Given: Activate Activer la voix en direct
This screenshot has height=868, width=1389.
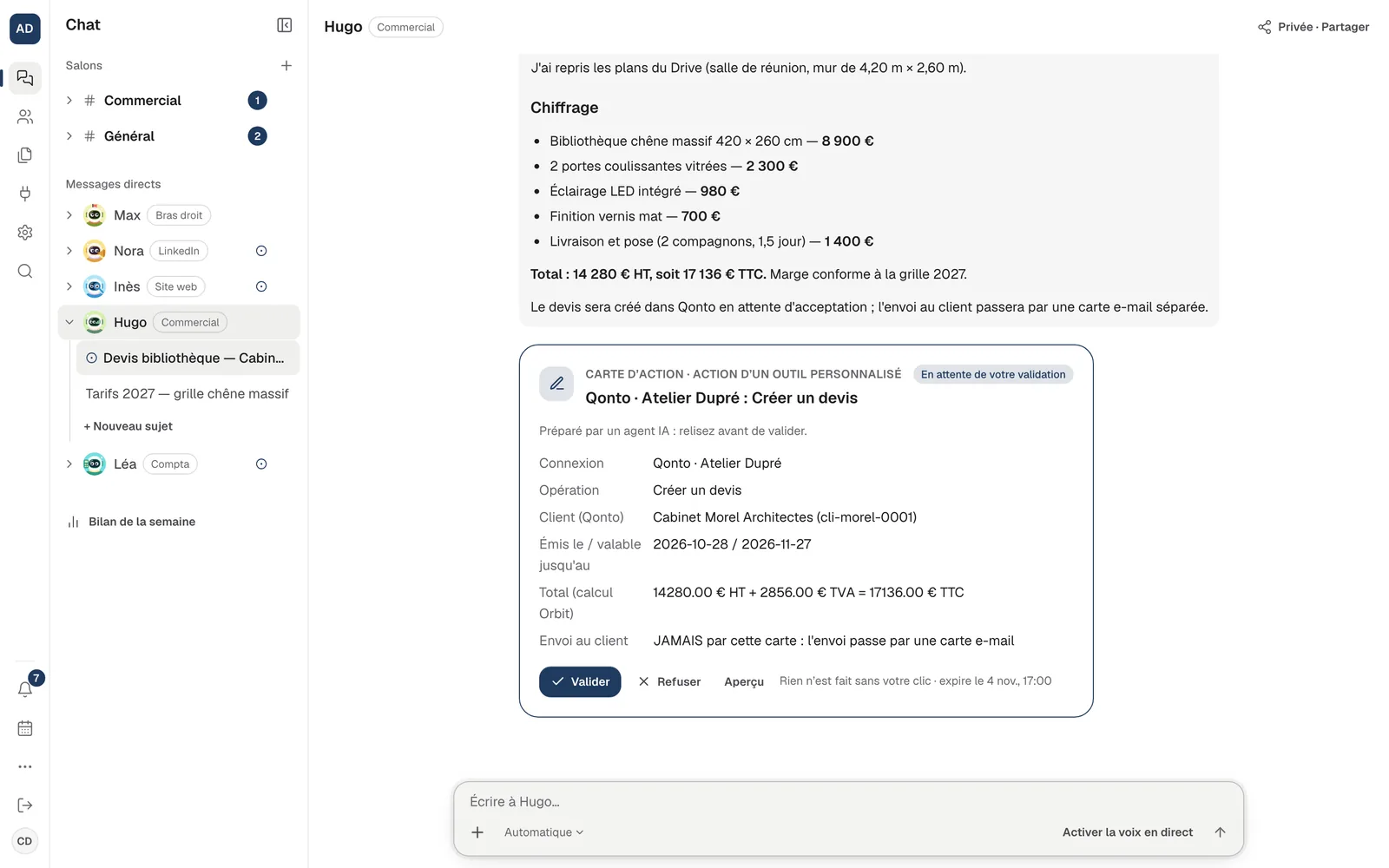Looking at the screenshot, I should tap(1128, 832).
